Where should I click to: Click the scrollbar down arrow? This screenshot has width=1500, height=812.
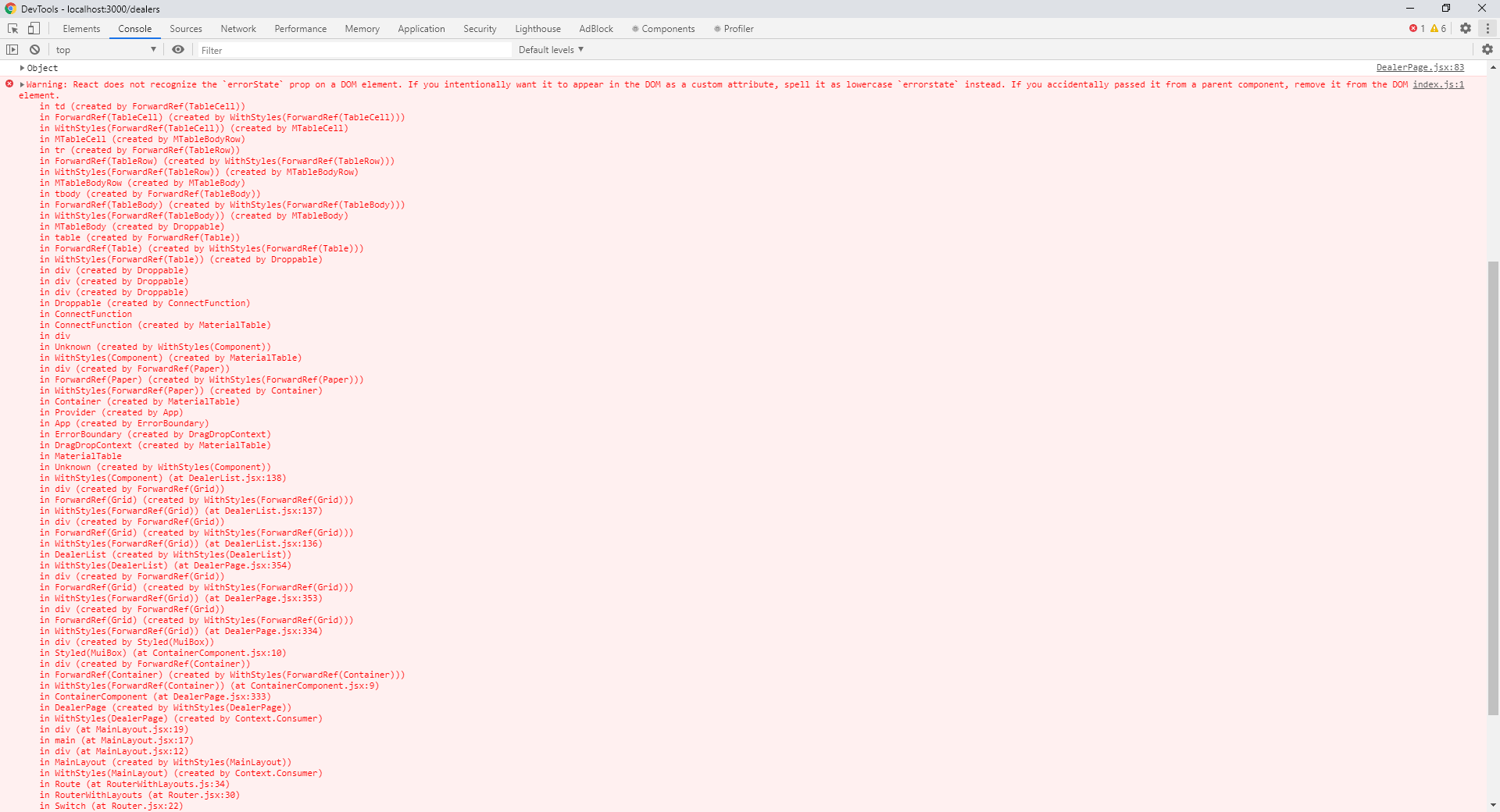pyautogui.click(x=1493, y=805)
